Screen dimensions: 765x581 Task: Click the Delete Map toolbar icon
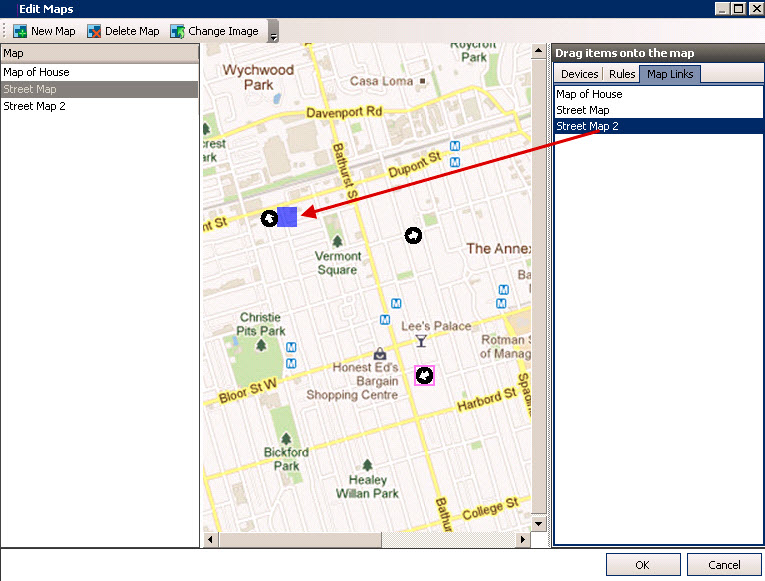point(94,31)
